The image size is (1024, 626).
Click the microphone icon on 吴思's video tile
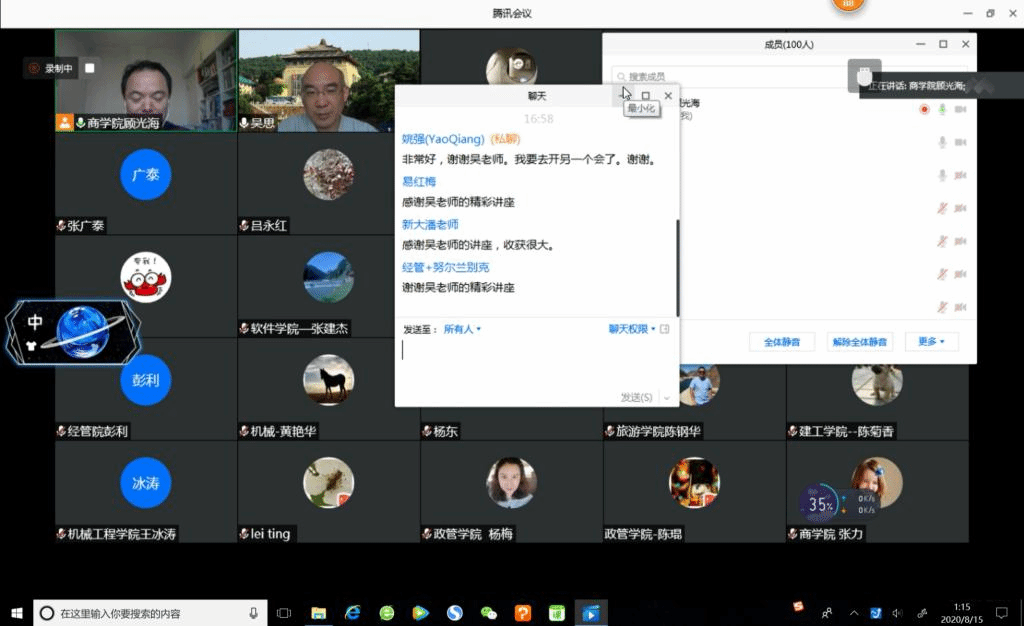(x=244, y=123)
